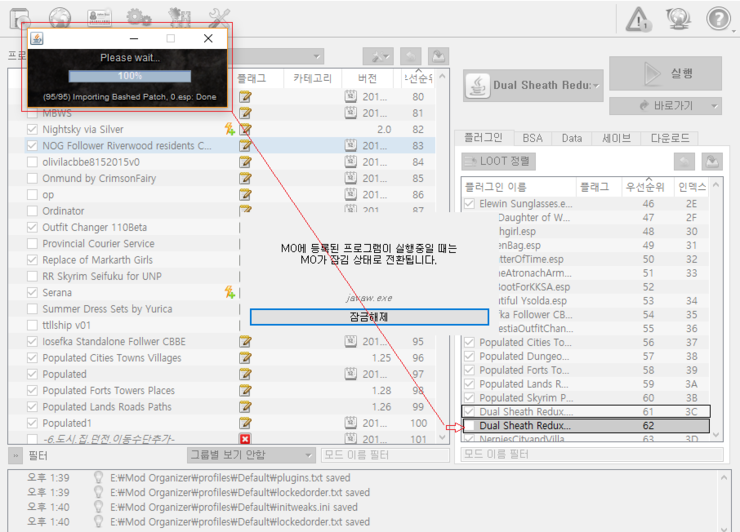Image resolution: width=740 pixels, height=532 pixels.
Task: Click the 100% progress bar in Please wait window
Action: point(130,76)
